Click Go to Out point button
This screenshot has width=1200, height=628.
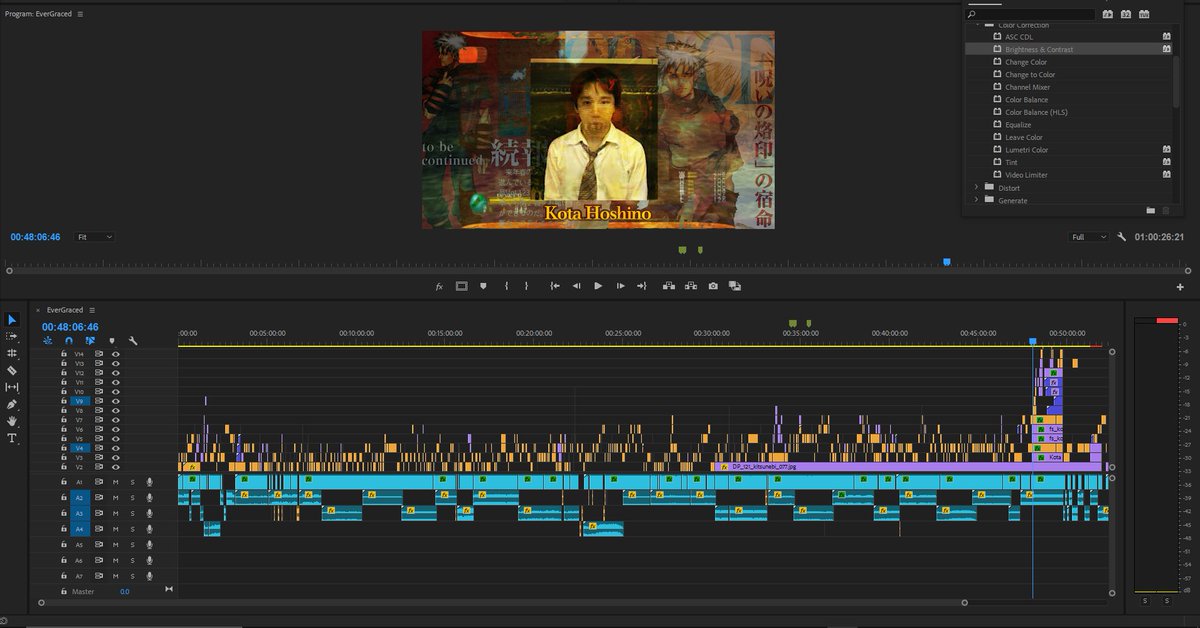point(642,286)
